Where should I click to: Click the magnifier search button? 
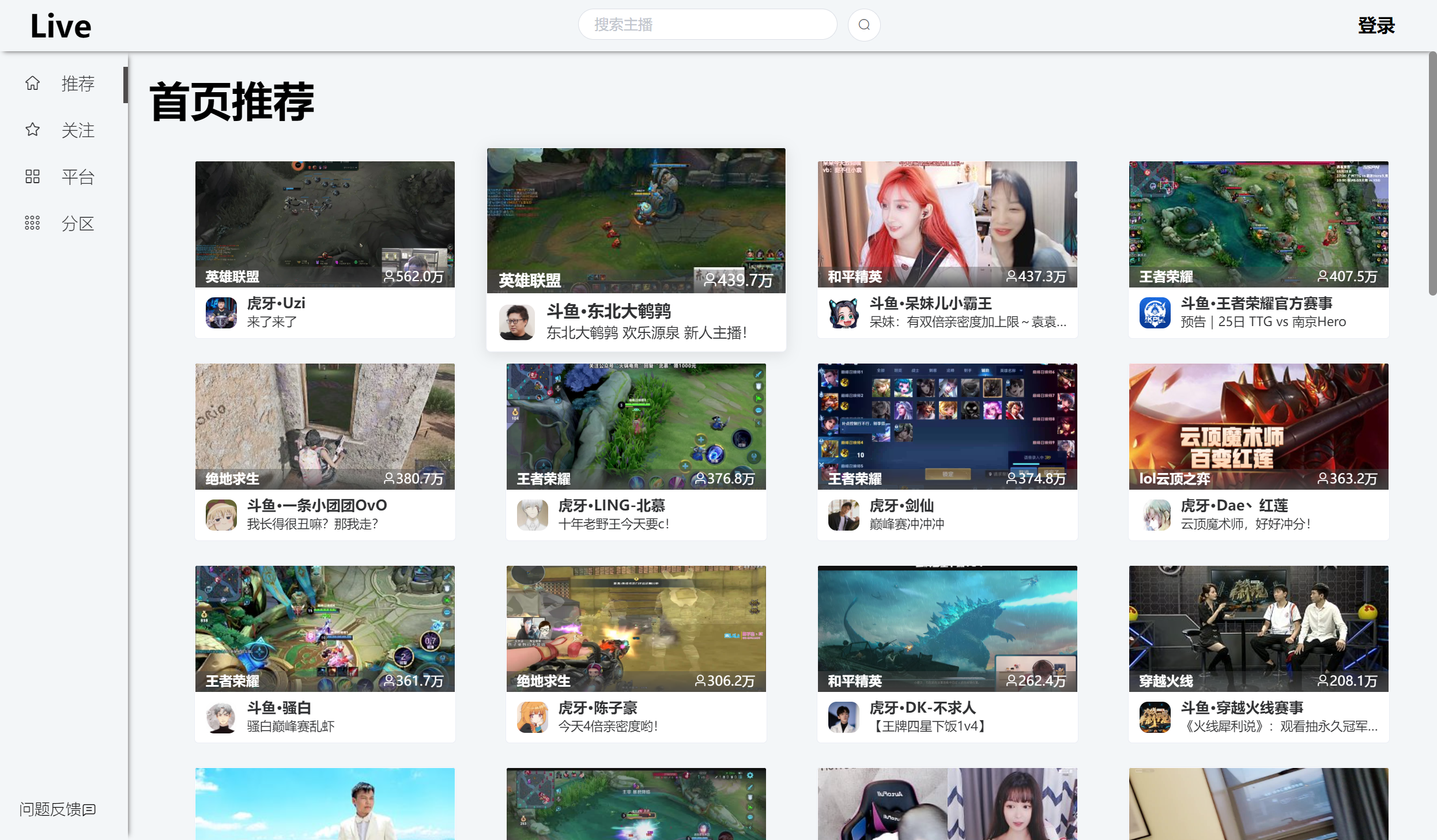click(863, 25)
